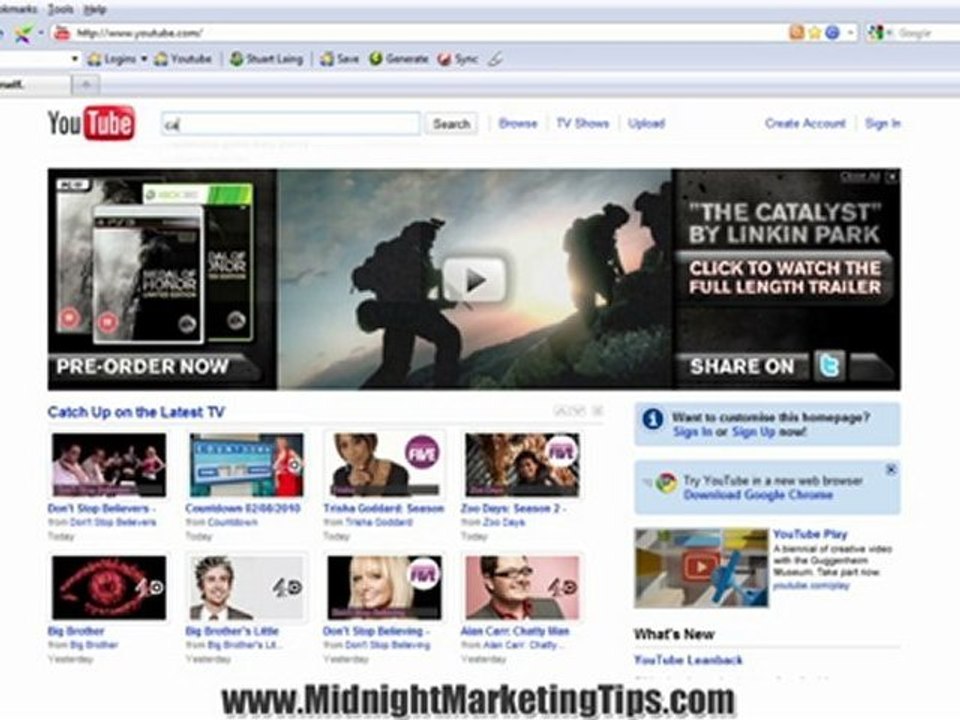Open the YouTube Play thumbnail
This screenshot has width=960, height=720.
coord(701,568)
